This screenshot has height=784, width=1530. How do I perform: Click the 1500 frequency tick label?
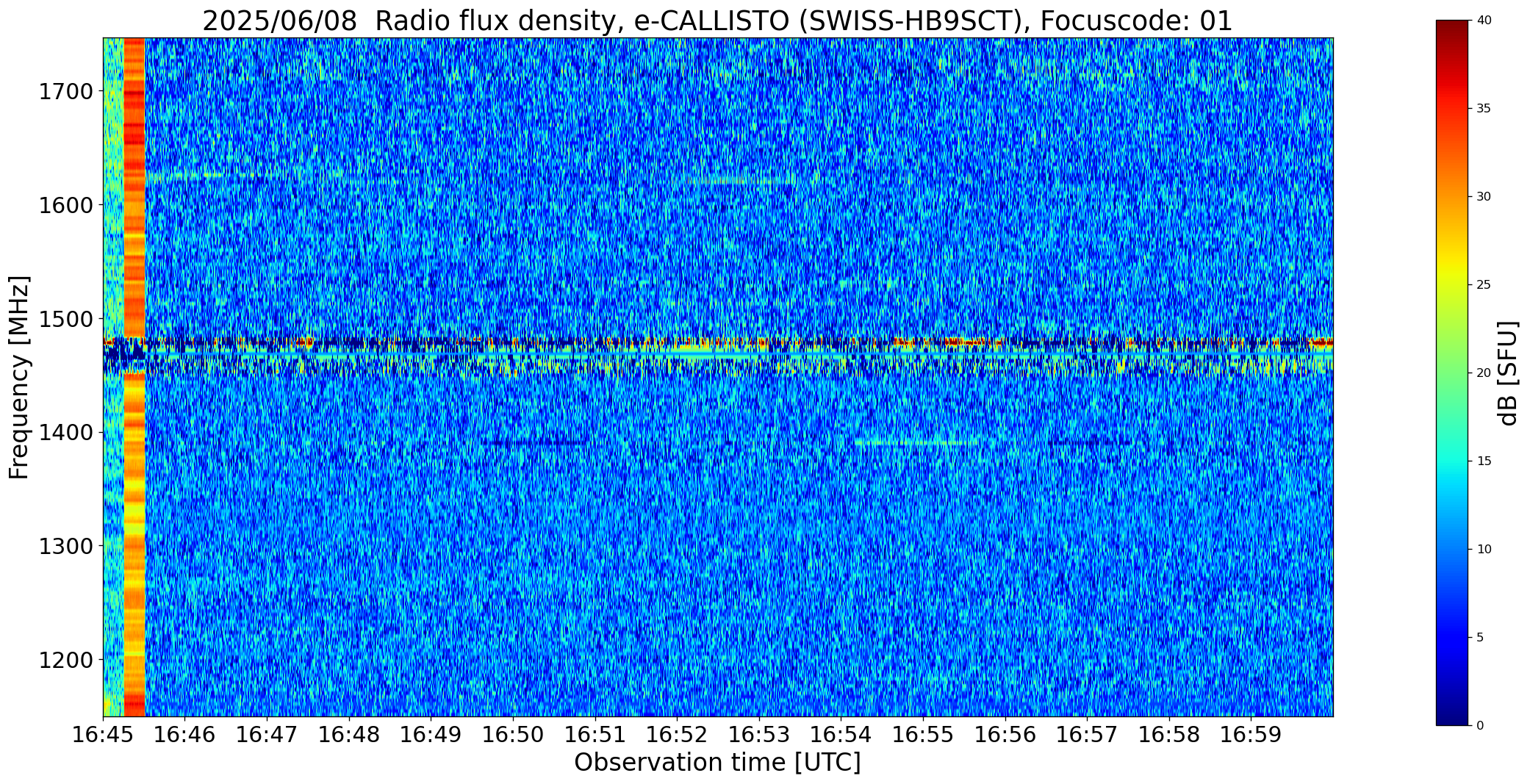pos(65,319)
